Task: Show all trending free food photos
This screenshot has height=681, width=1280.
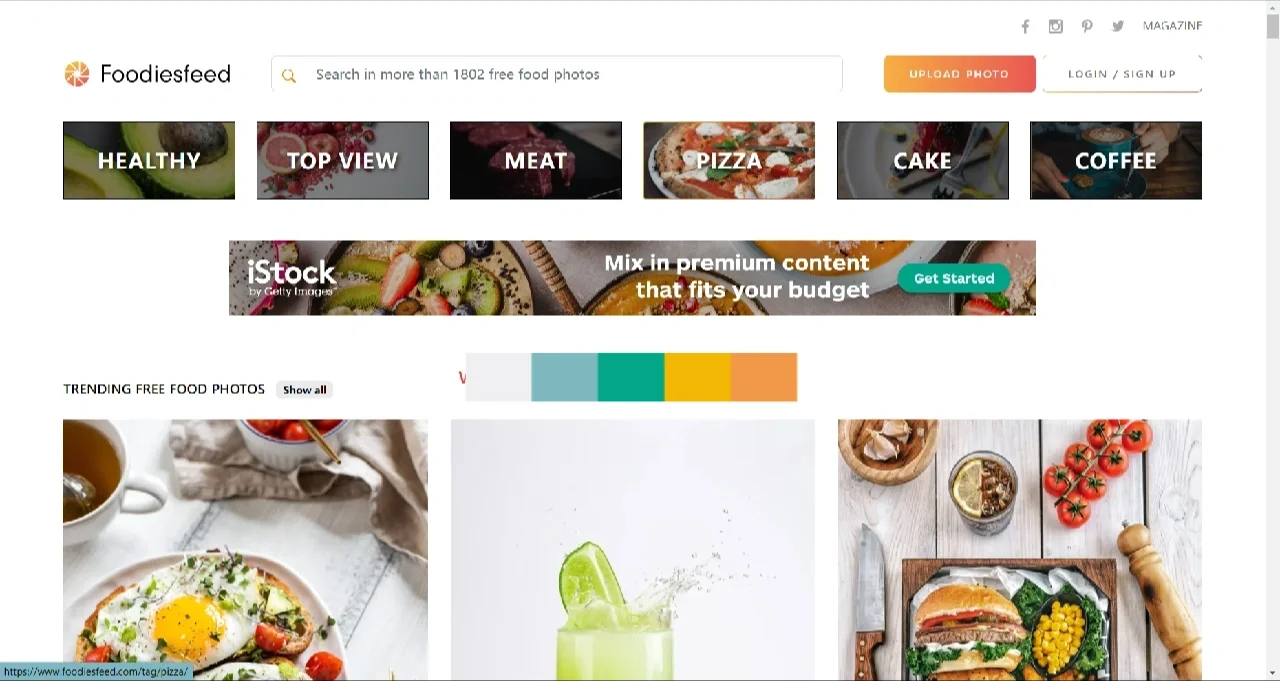Action: [x=304, y=390]
